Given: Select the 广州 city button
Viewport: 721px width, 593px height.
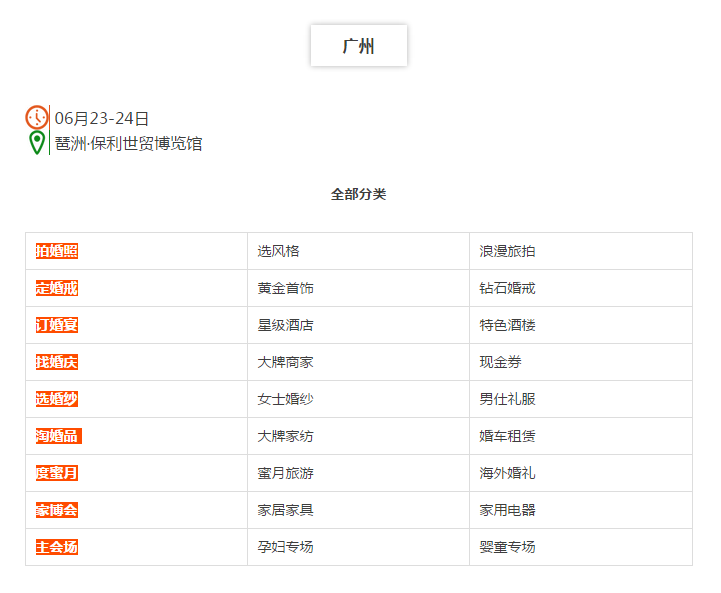Looking at the screenshot, I should coord(359,46).
